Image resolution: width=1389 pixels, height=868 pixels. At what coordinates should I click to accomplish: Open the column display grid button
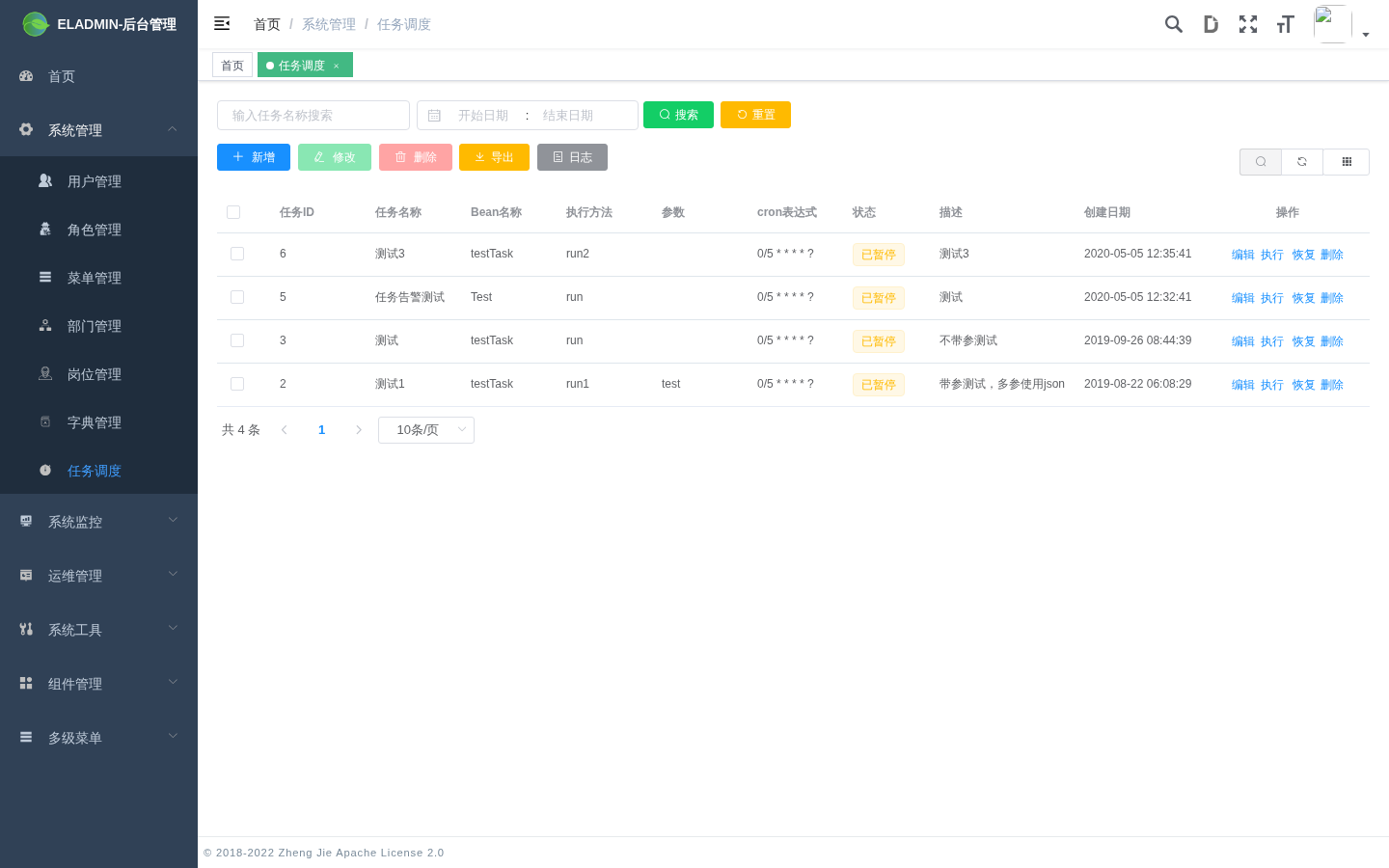(1347, 162)
